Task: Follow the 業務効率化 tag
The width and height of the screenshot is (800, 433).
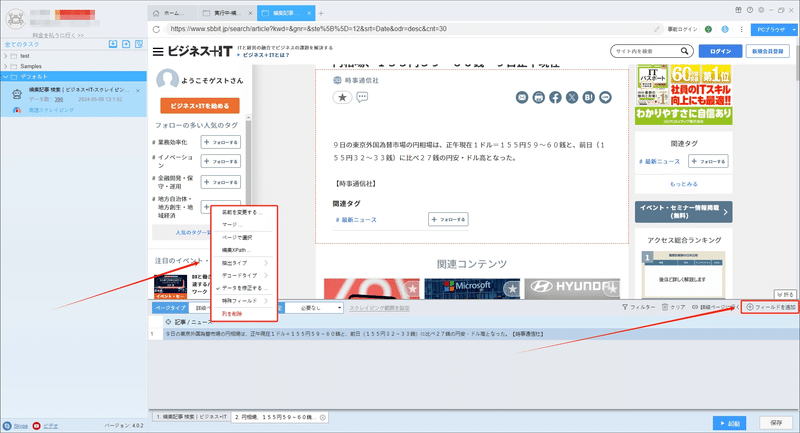Action: (221, 142)
